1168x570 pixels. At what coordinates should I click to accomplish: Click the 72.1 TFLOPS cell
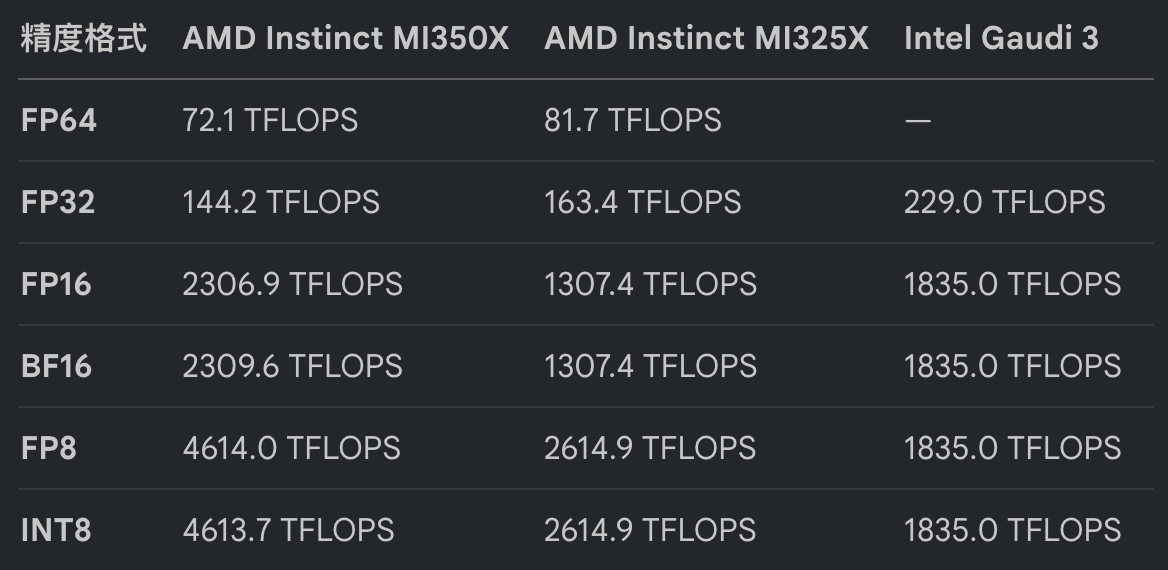[x=270, y=120]
